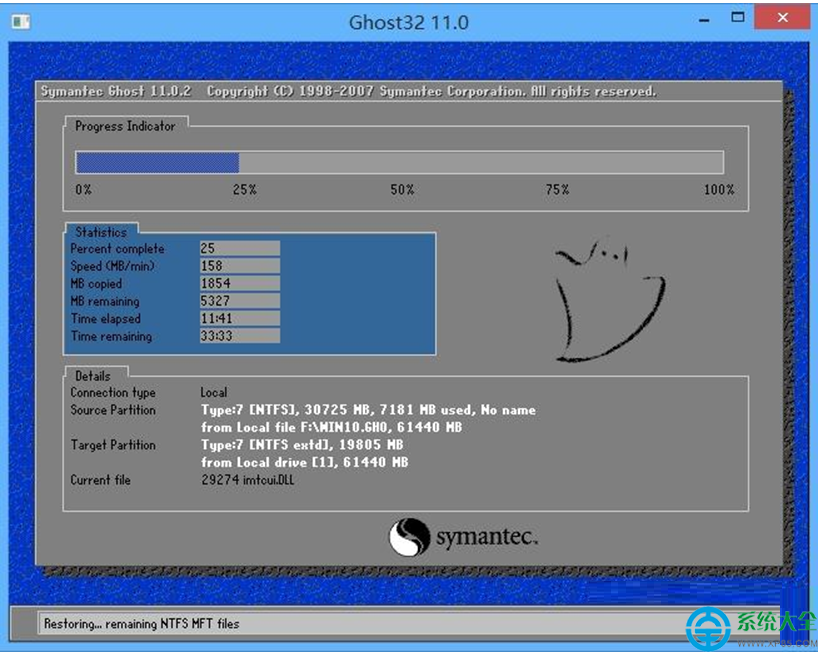The height and width of the screenshot is (654, 820).
Task: Click the 'Time remaining' label
Action: click(x=111, y=336)
